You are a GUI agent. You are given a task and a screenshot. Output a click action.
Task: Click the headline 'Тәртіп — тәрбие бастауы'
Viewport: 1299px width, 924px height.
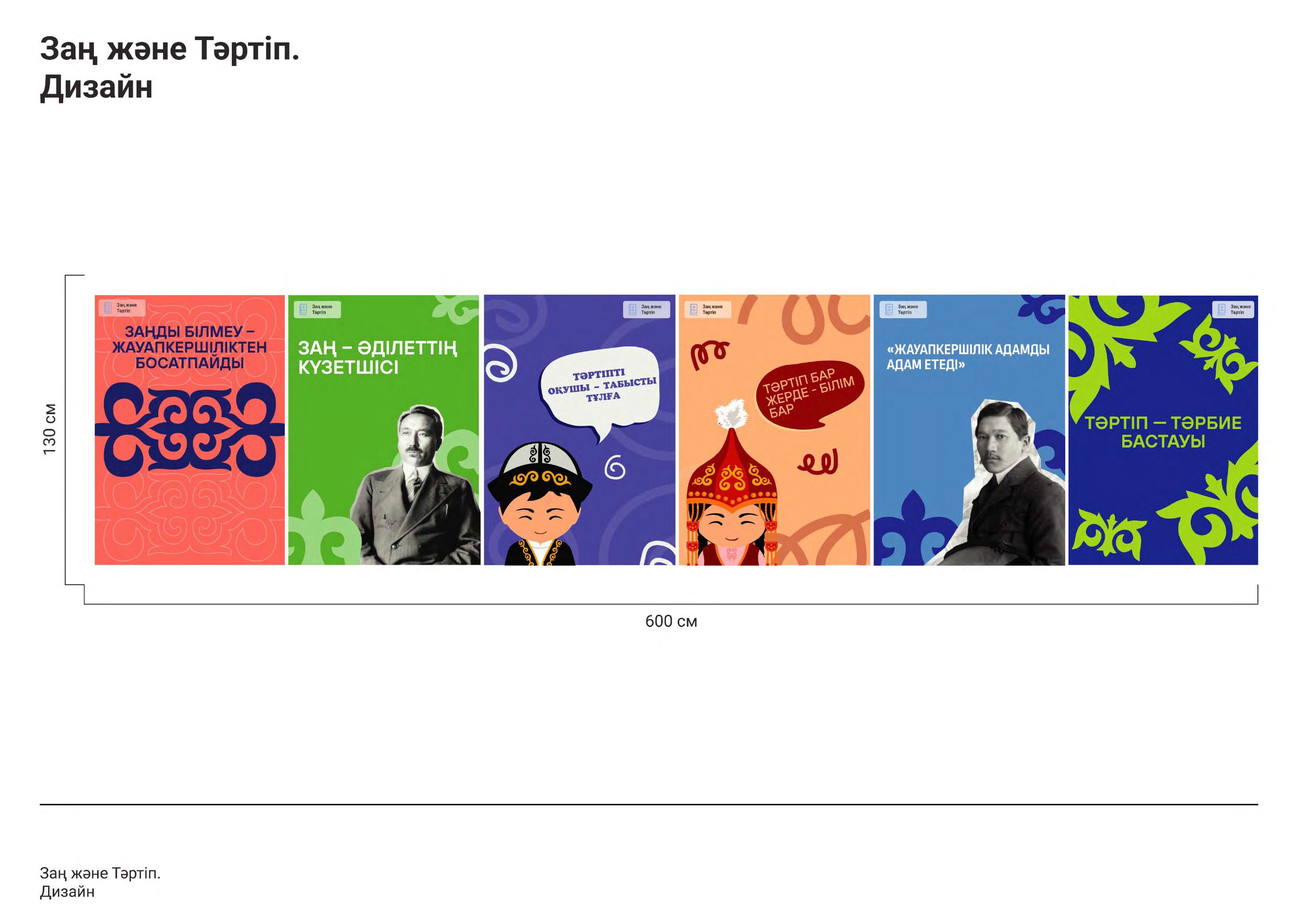pyautogui.click(x=1163, y=432)
